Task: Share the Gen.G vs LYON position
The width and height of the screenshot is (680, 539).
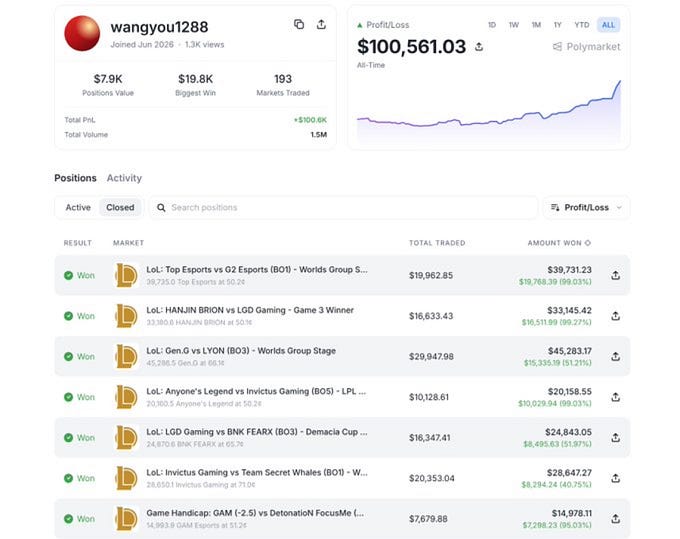Action: tap(615, 356)
